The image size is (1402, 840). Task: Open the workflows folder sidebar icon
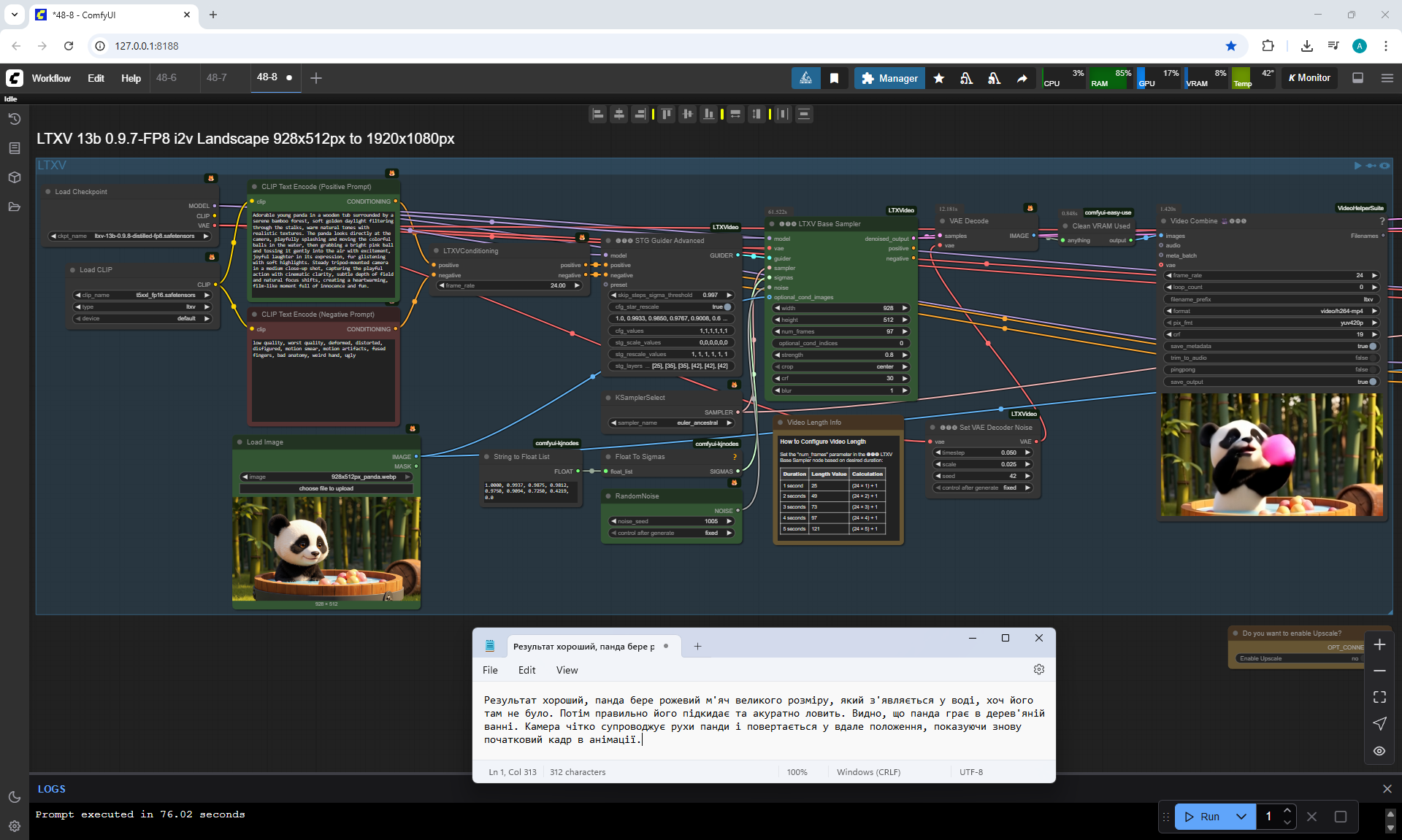coord(14,207)
